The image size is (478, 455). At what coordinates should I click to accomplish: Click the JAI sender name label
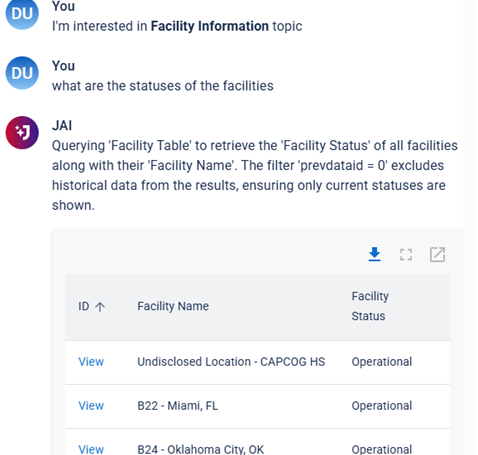62,126
